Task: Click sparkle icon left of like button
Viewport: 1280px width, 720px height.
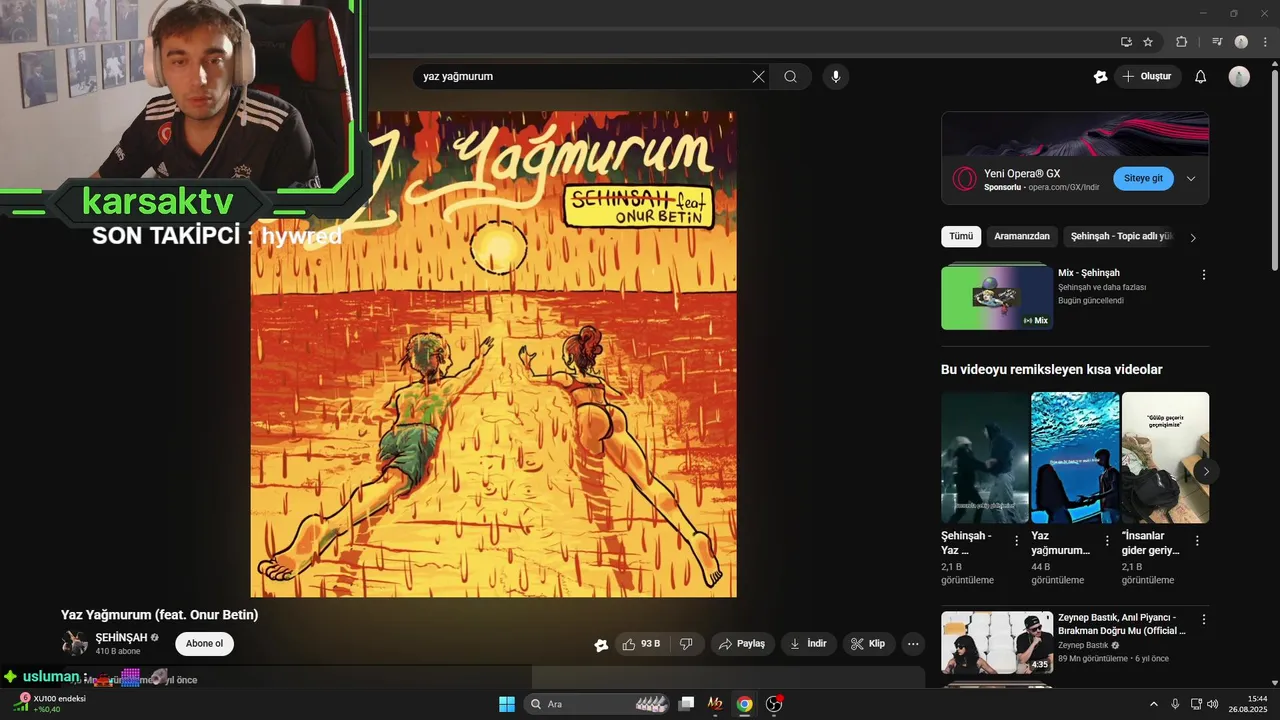Action: [x=601, y=645]
